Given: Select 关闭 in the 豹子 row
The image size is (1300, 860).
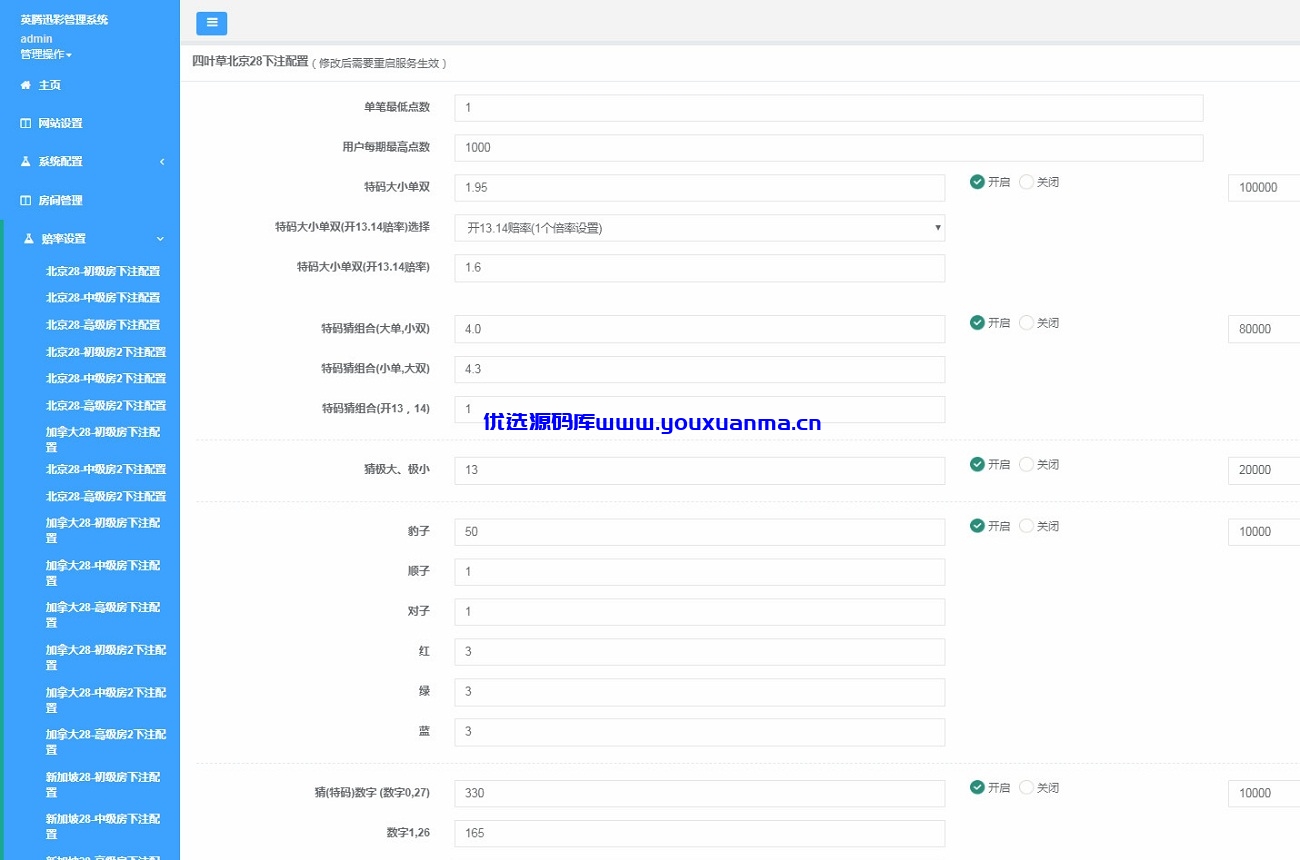Looking at the screenshot, I should click(1026, 526).
